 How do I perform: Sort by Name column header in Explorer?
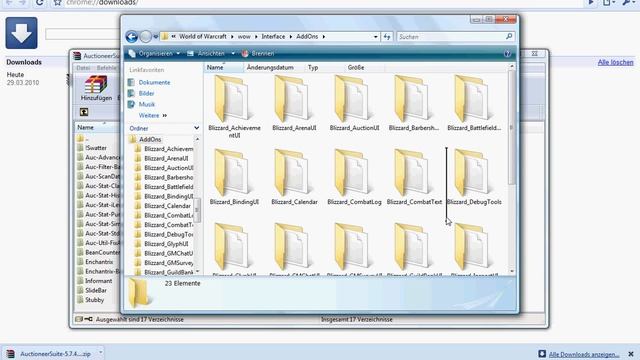(x=224, y=67)
